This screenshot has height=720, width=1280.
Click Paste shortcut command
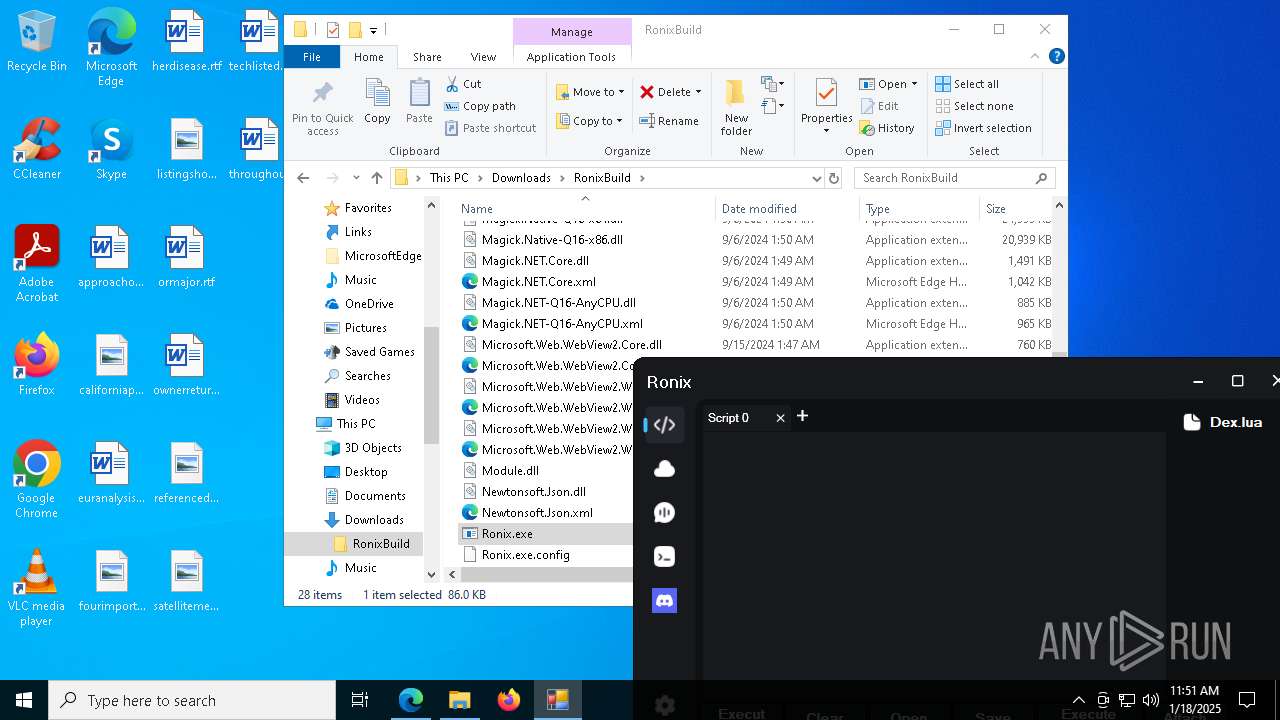(x=490, y=128)
